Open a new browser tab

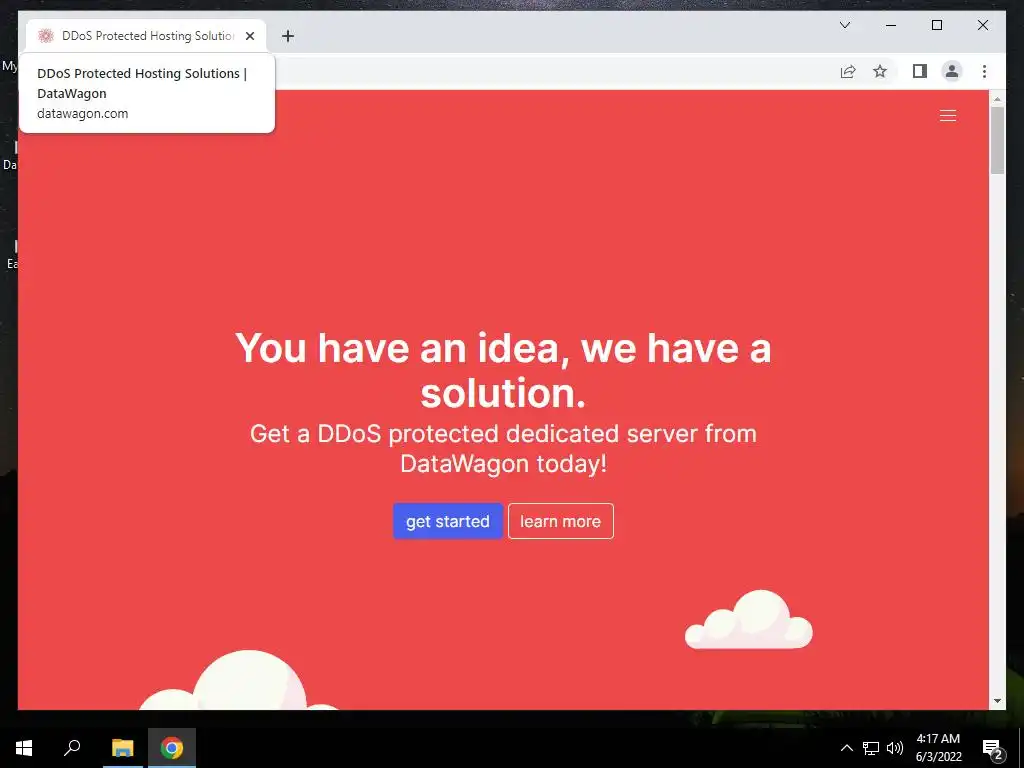288,36
